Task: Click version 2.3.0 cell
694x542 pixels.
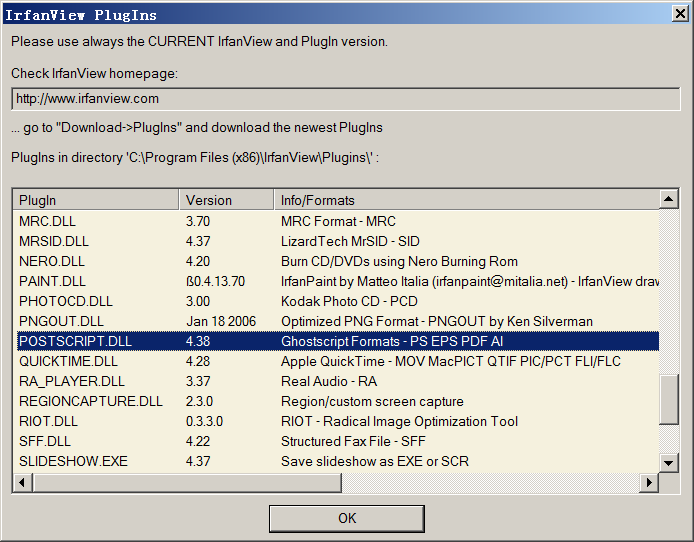Action: click(199, 401)
